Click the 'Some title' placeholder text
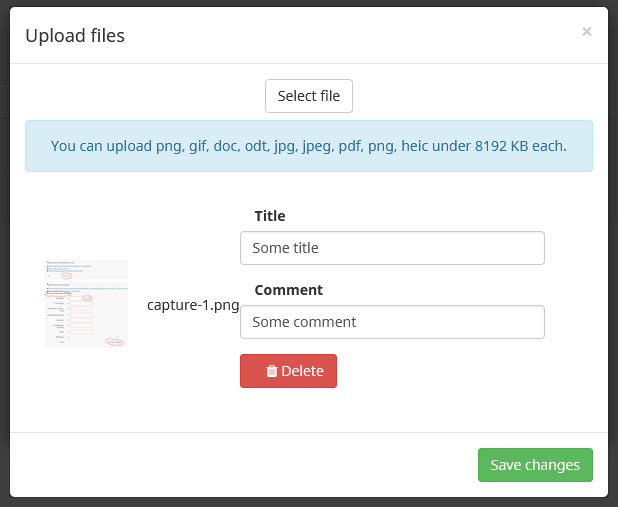This screenshot has height=507, width=618. click(285, 248)
